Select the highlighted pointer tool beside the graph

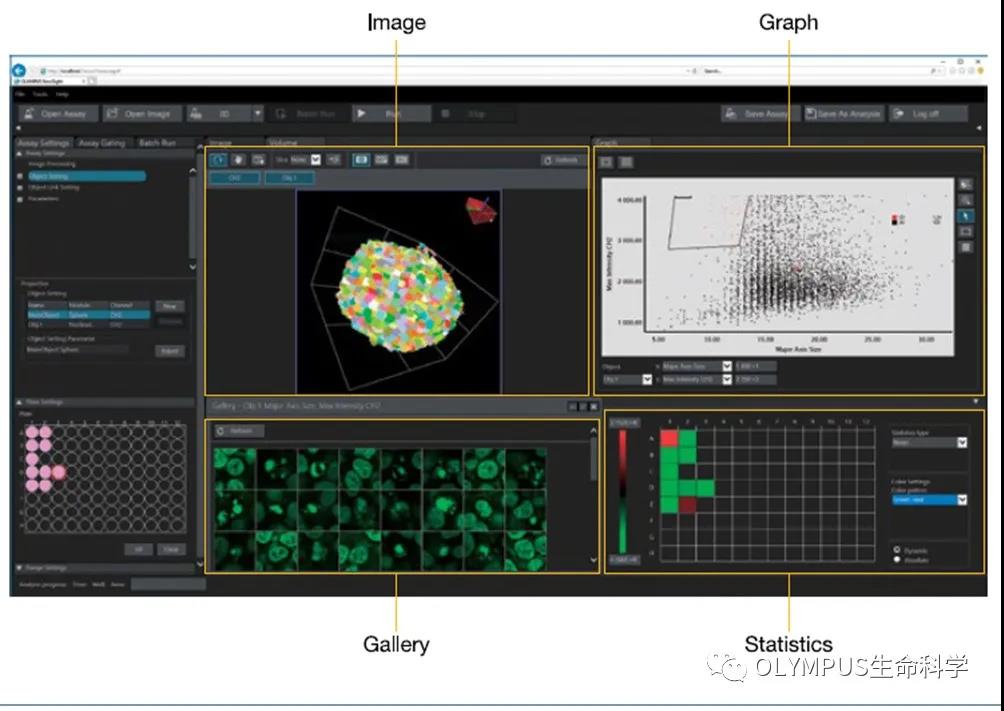[965, 216]
